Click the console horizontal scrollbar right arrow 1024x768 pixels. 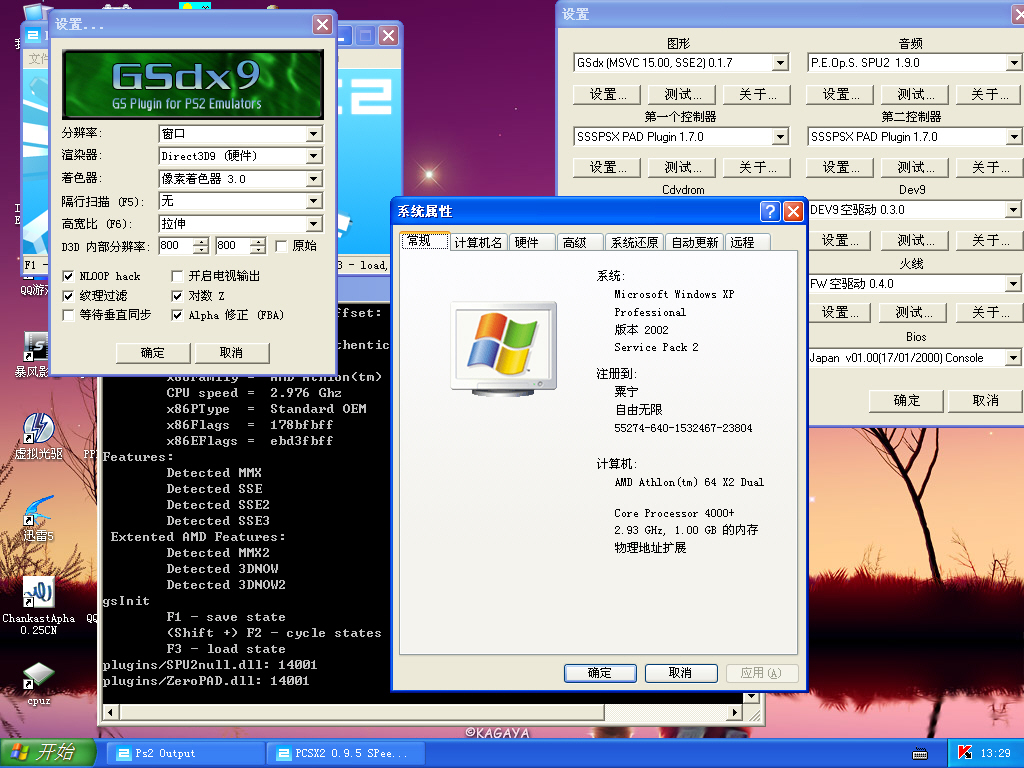[x=735, y=712]
